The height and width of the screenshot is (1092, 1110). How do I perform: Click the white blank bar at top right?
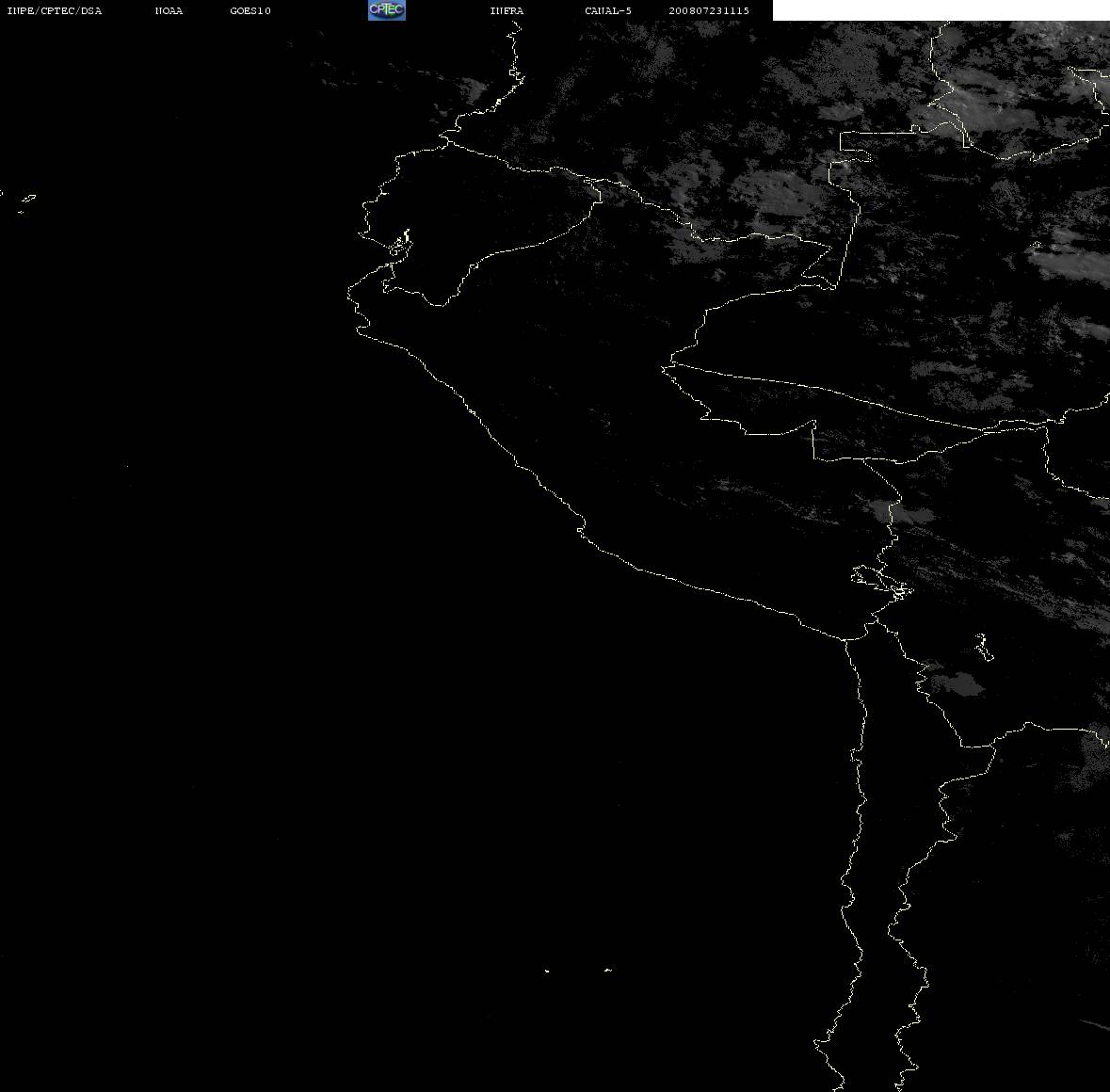point(941,10)
